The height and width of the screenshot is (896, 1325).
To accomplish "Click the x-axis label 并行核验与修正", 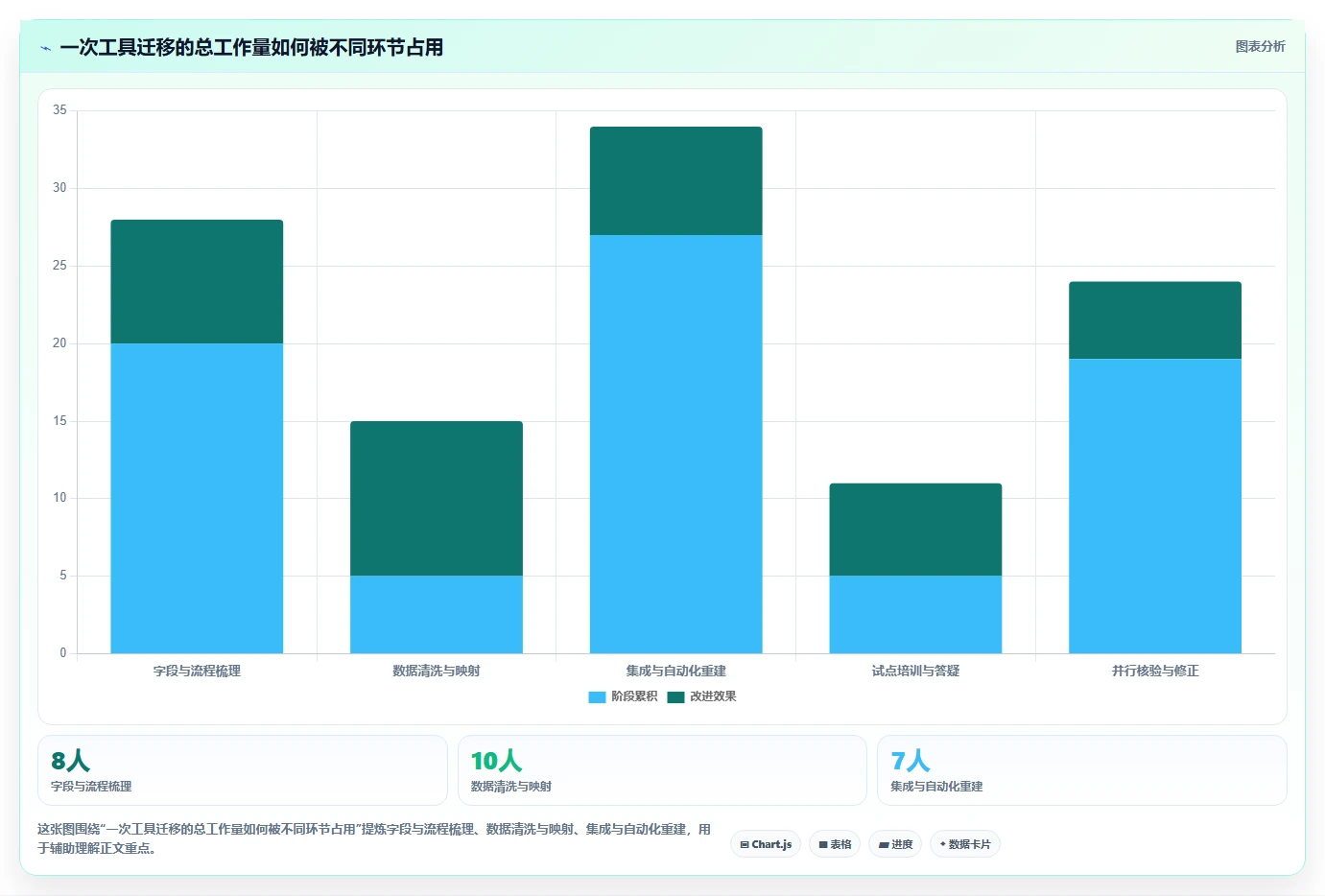I will coord(1155,672).
